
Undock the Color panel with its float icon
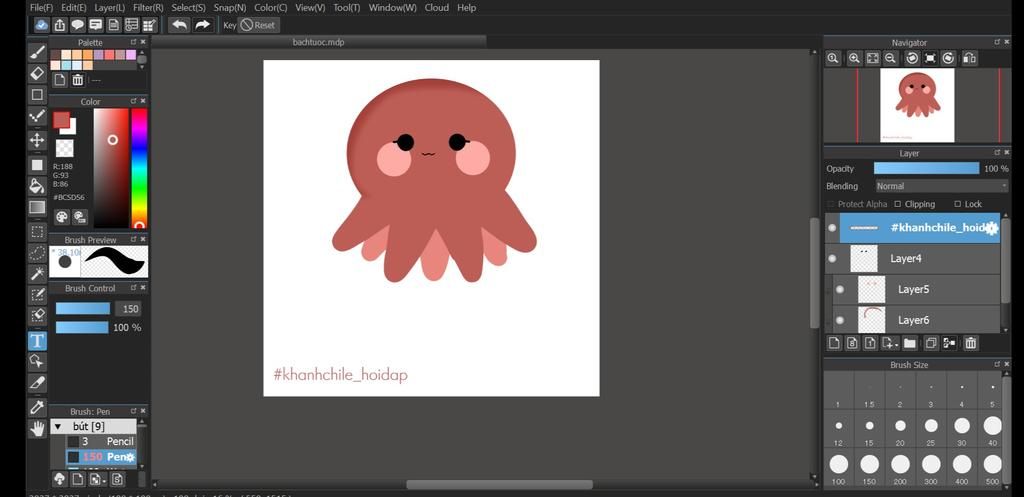134,101
